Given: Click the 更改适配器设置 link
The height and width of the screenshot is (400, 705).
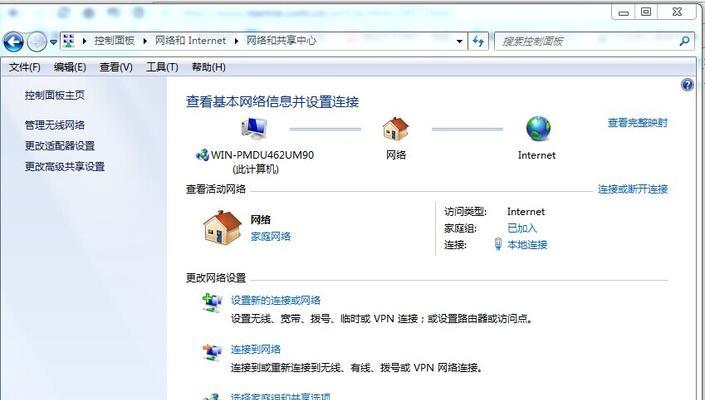Looking at the screenshot, I should click(x=60, y=146).
